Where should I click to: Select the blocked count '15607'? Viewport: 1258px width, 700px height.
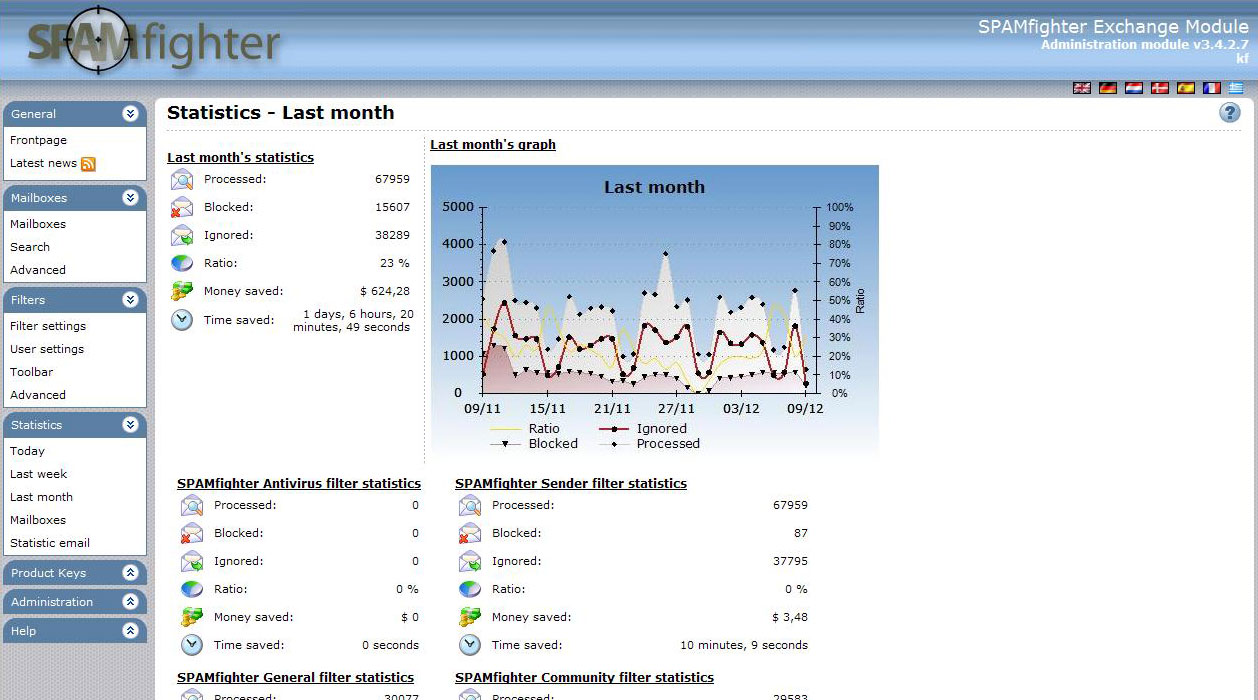[392, 207]
